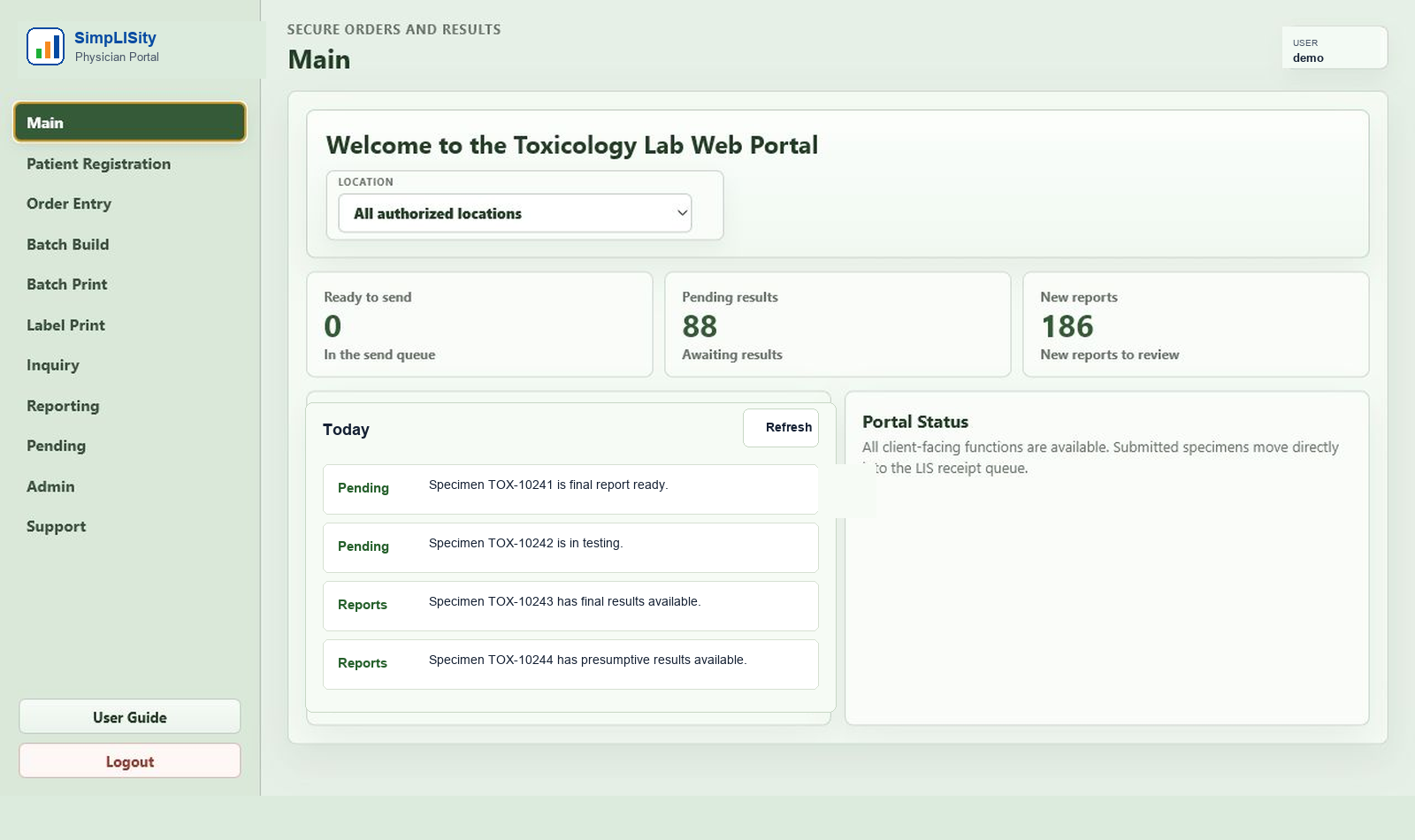The width and height of the screenshot is (1415, 840).
Task: Select the Specimen TOX-10244 presumptive results row
Action: 570,664
